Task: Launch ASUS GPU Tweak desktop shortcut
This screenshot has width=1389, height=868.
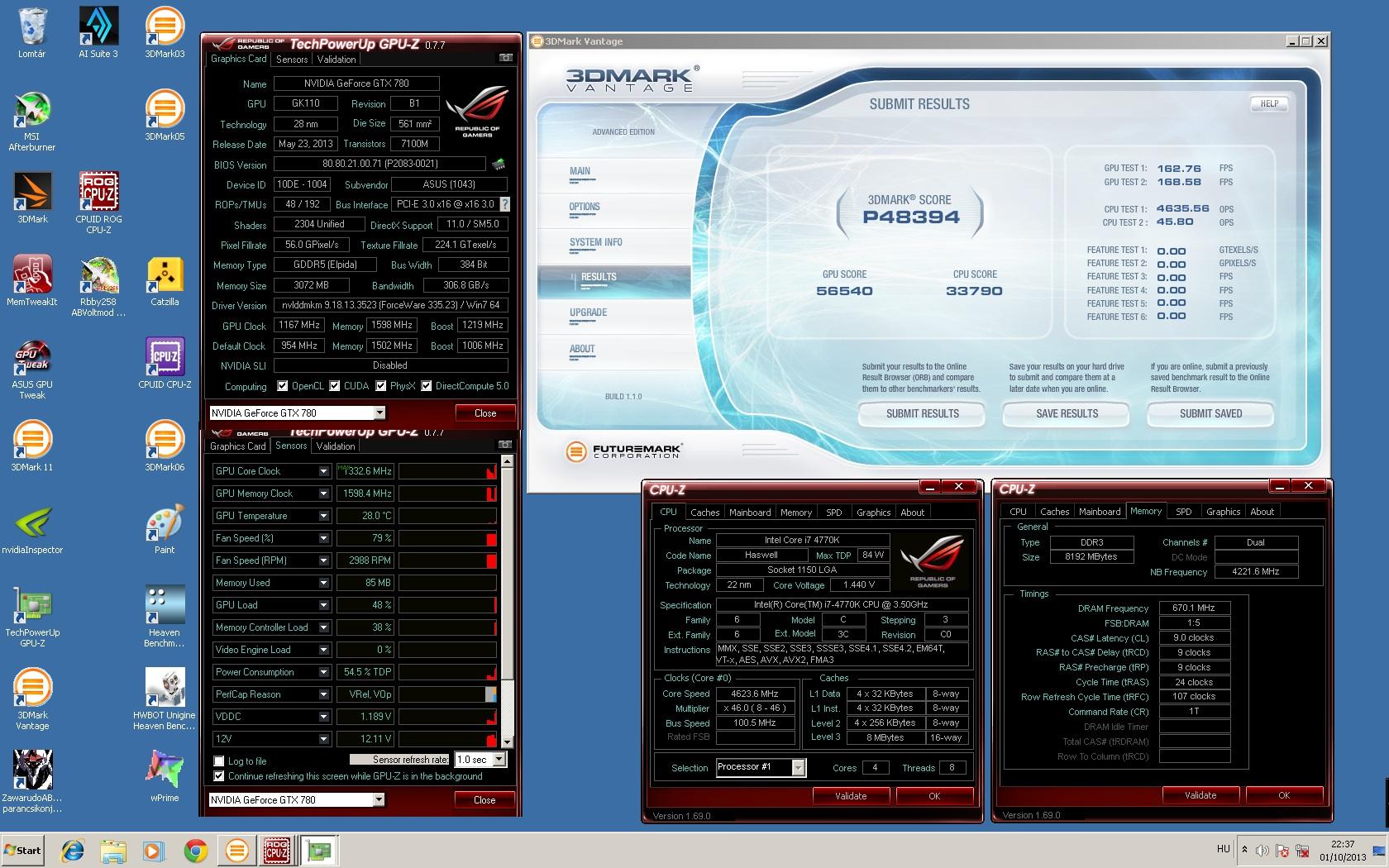Action: click(32, 369)
